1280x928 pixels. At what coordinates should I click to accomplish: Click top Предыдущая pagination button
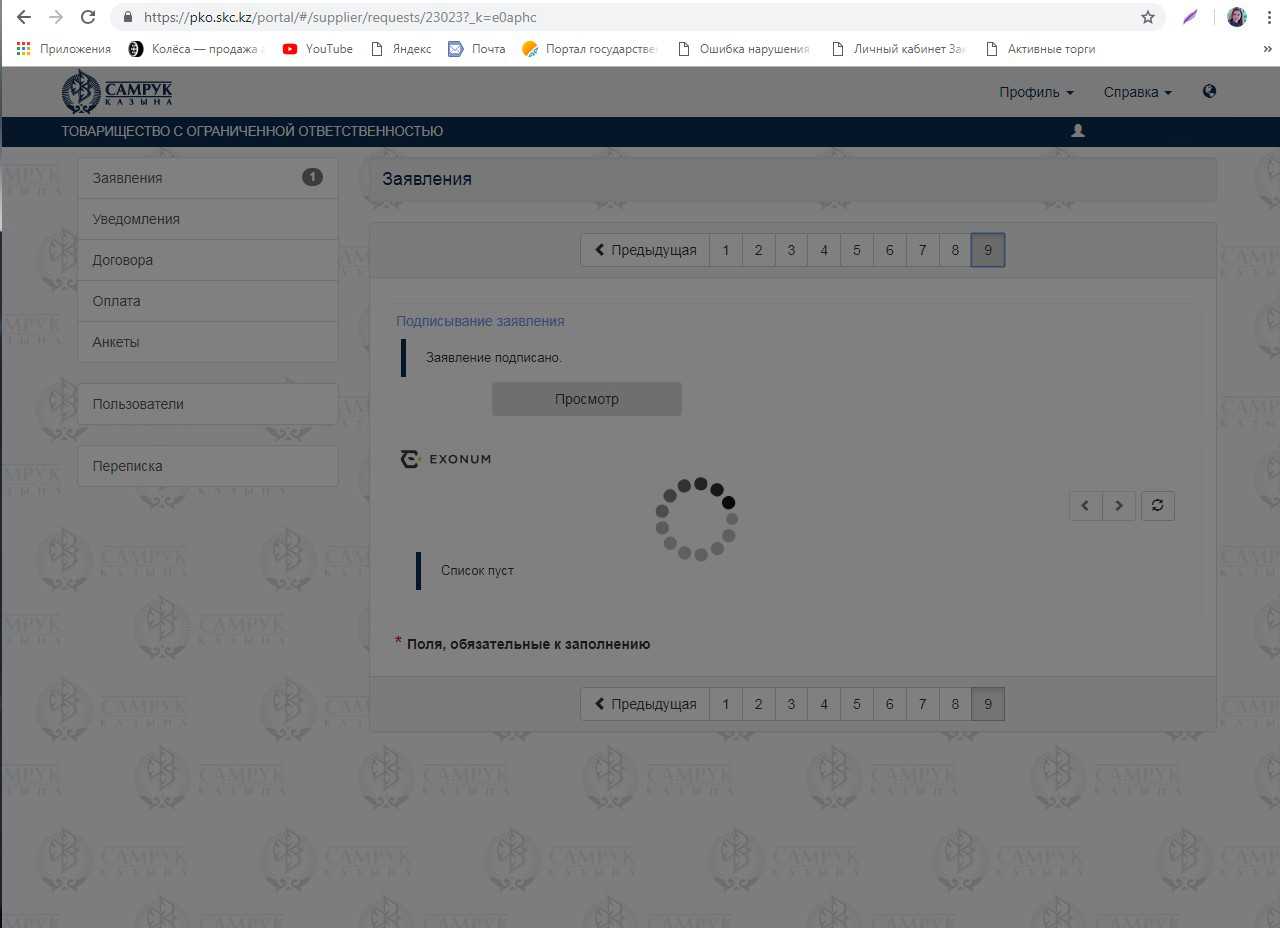click(645, 250)
